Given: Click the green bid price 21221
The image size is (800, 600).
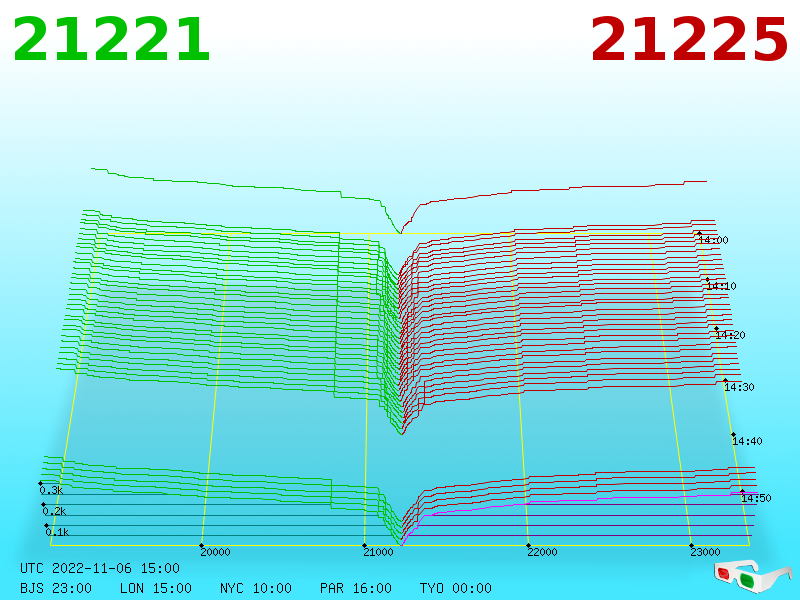Looking at the screenshot, I should [x=111, y=40].
